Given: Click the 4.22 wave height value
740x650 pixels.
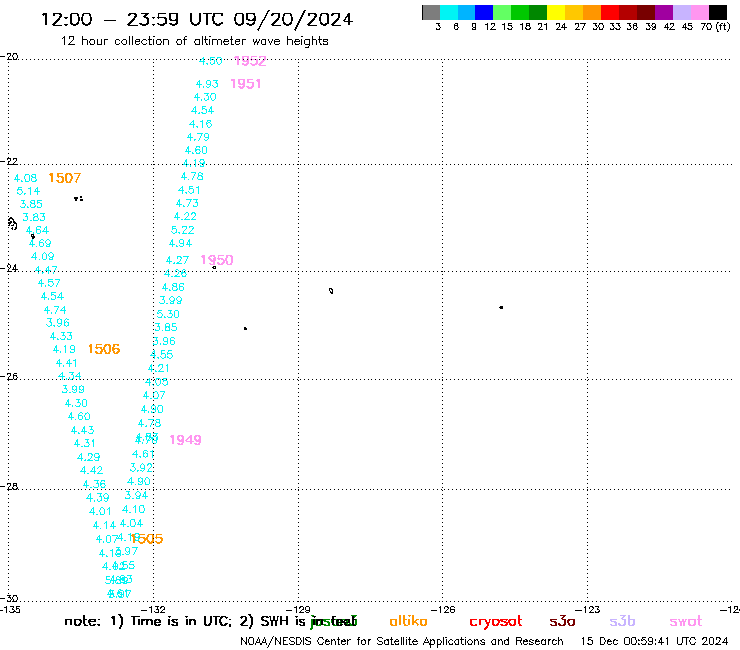Looking at the screenshot, I should pyautogui.click(x=185, y=216).
